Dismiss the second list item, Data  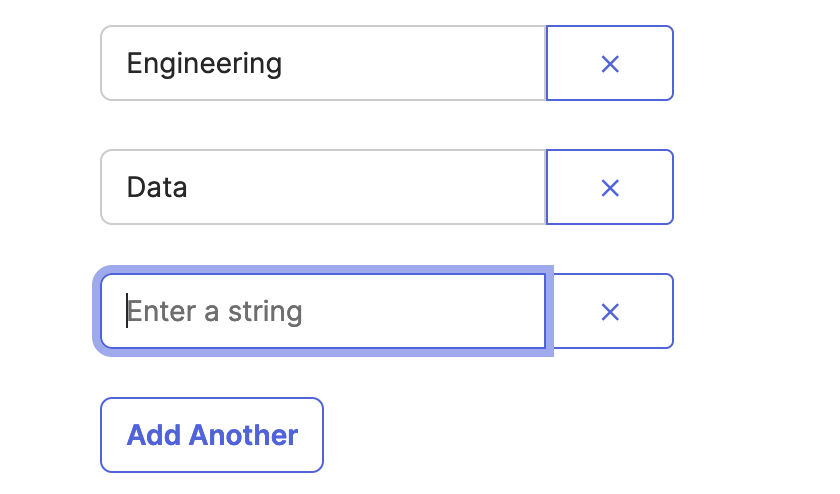tap(610, 188)
